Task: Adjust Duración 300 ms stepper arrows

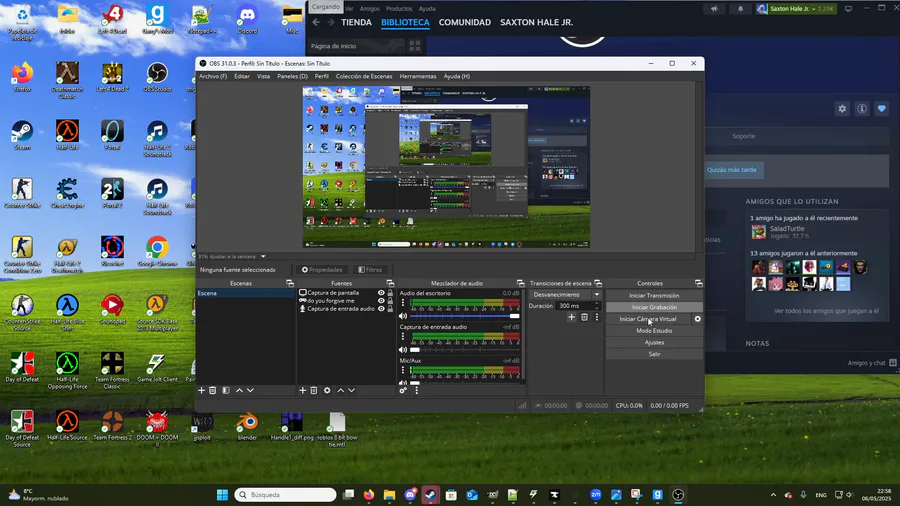Action: pyautogui.click(x=597, y=306)
